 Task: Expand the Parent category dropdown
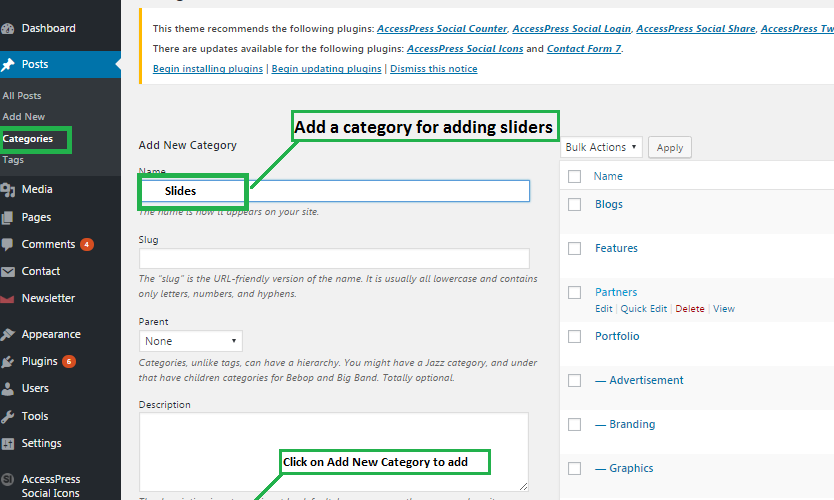coord(190,341)
